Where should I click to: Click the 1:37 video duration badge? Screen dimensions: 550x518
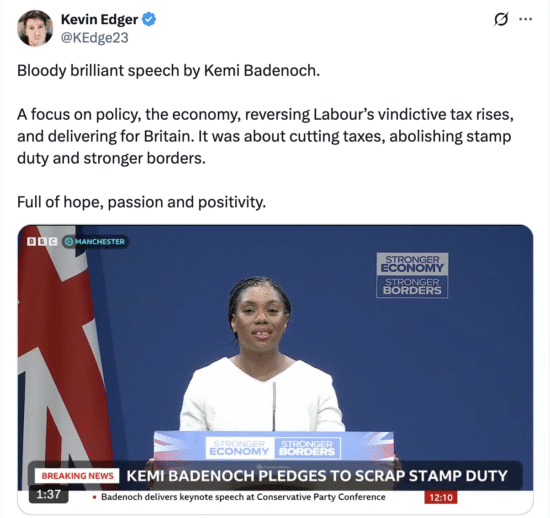[x=48, y=494]
